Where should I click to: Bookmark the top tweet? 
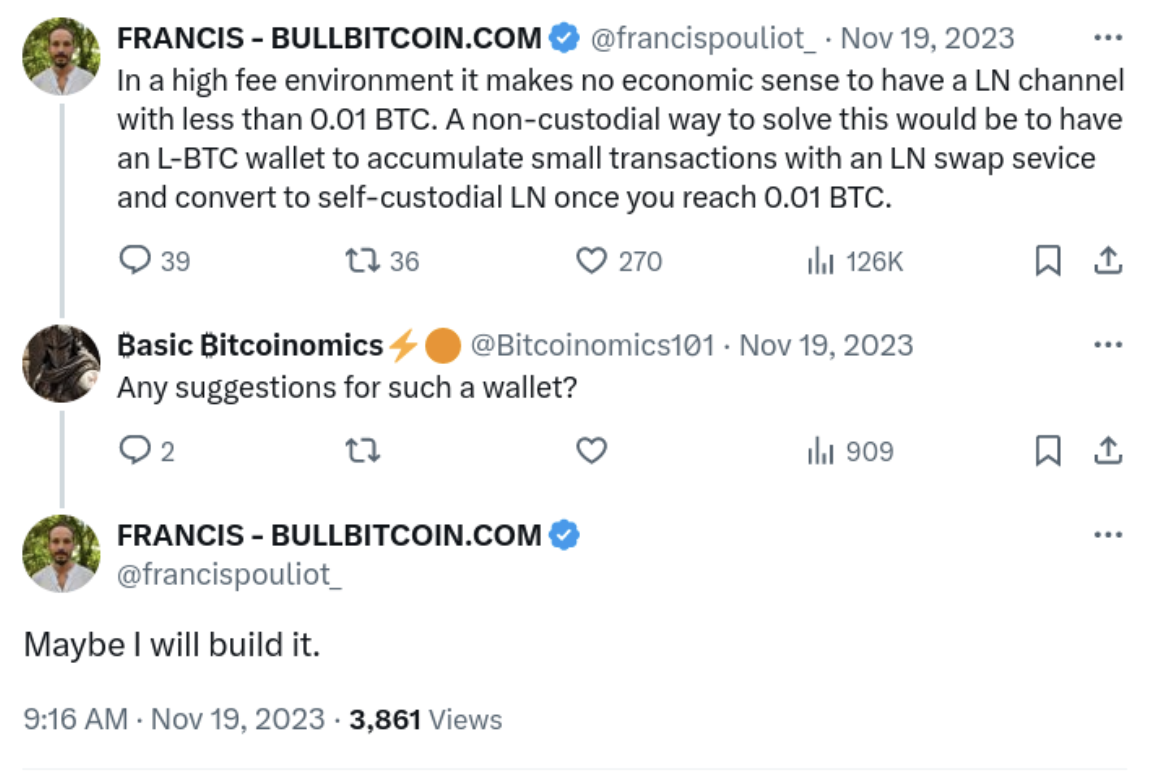1047,260
